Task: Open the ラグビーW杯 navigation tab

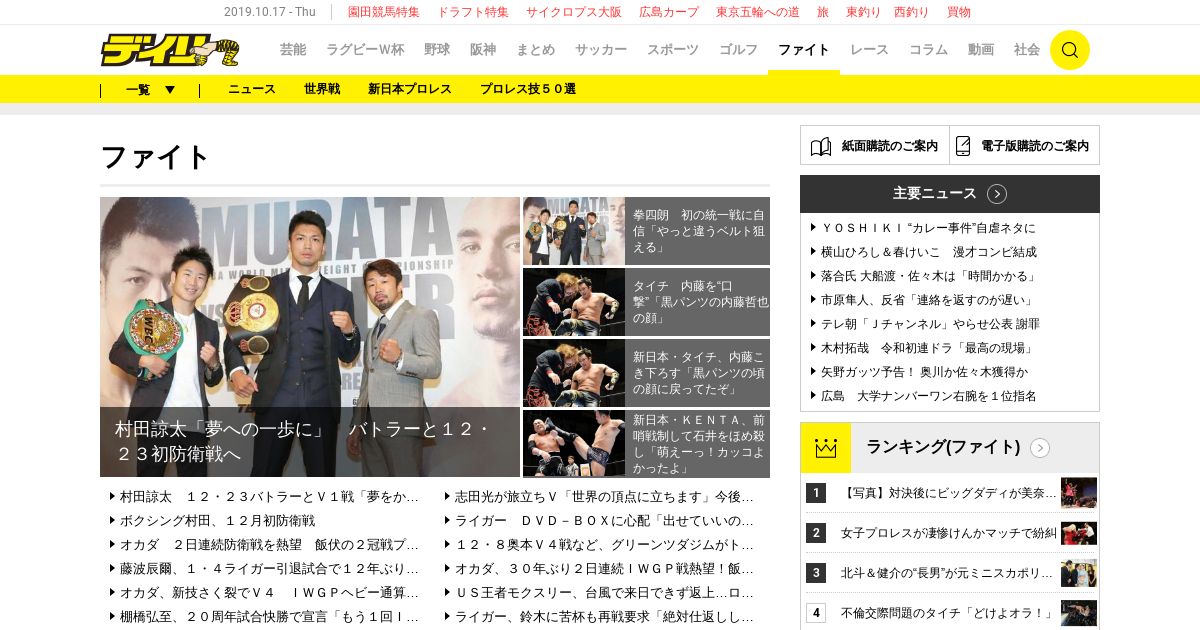Action: pos(365,50)
